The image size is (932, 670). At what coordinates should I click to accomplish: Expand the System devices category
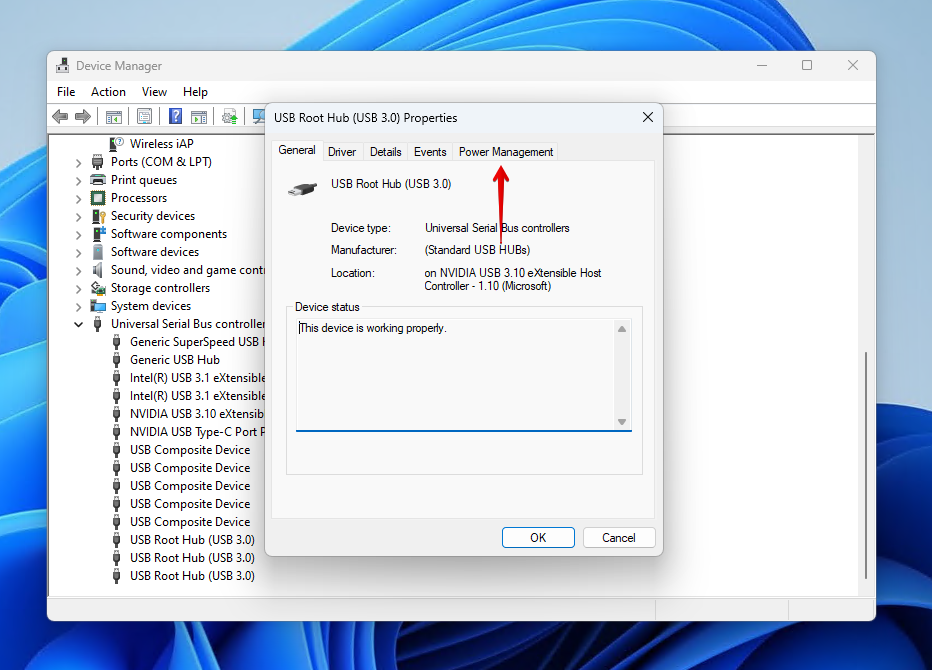tap(79, 306)
